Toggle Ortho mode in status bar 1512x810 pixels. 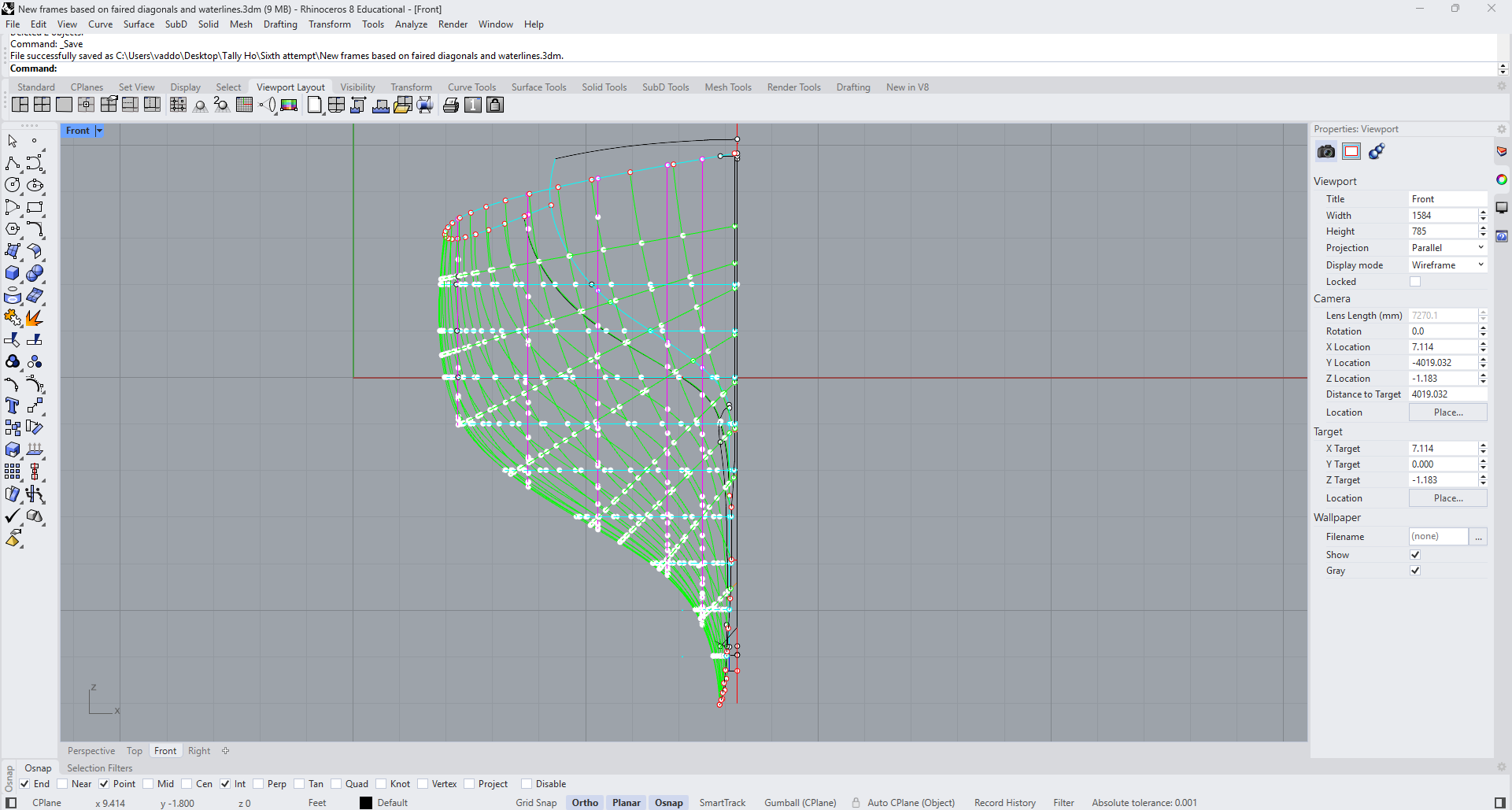point(585,803)
